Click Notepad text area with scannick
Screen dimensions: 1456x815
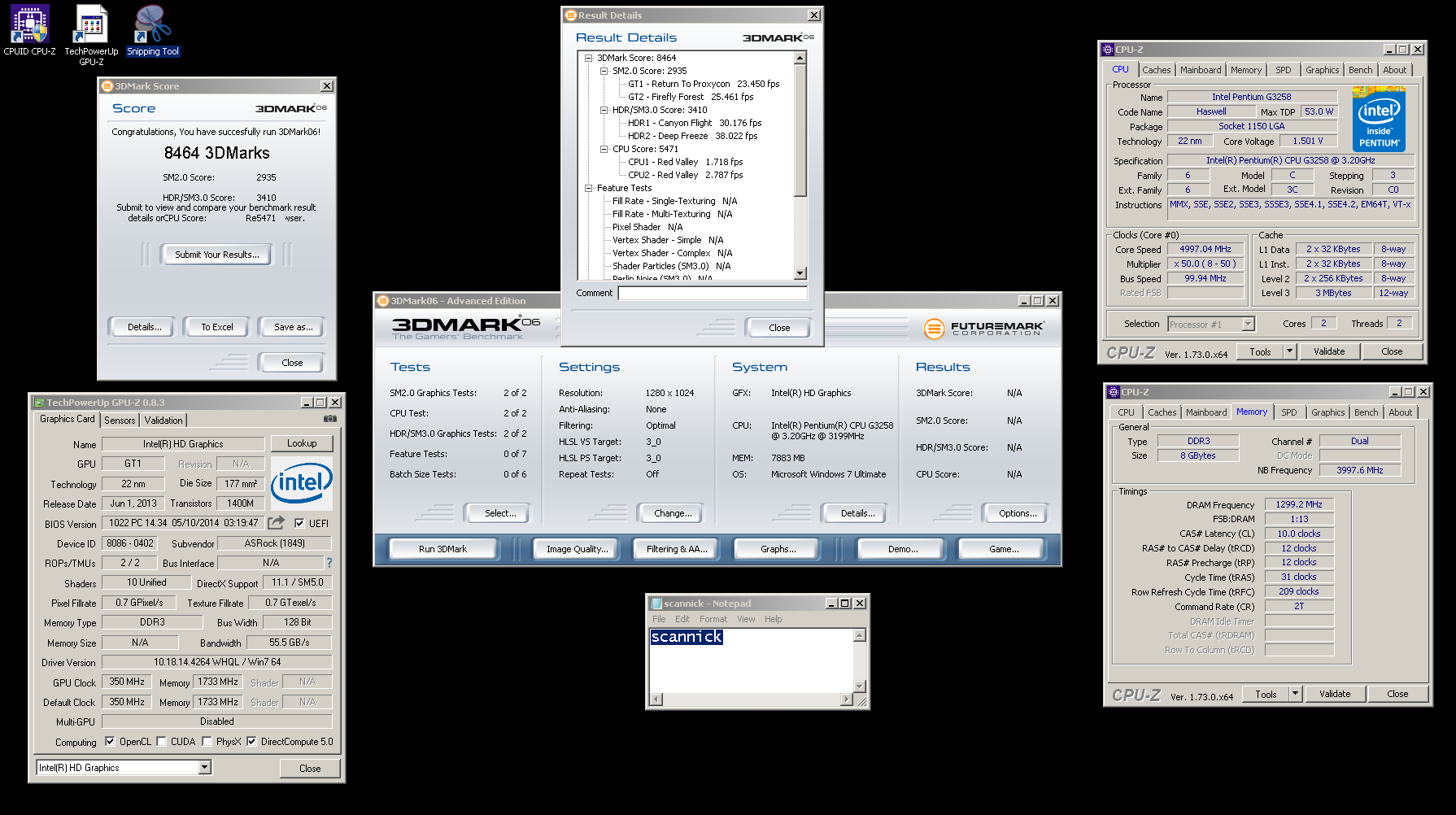pyautogui.click(x=751, y=660)
